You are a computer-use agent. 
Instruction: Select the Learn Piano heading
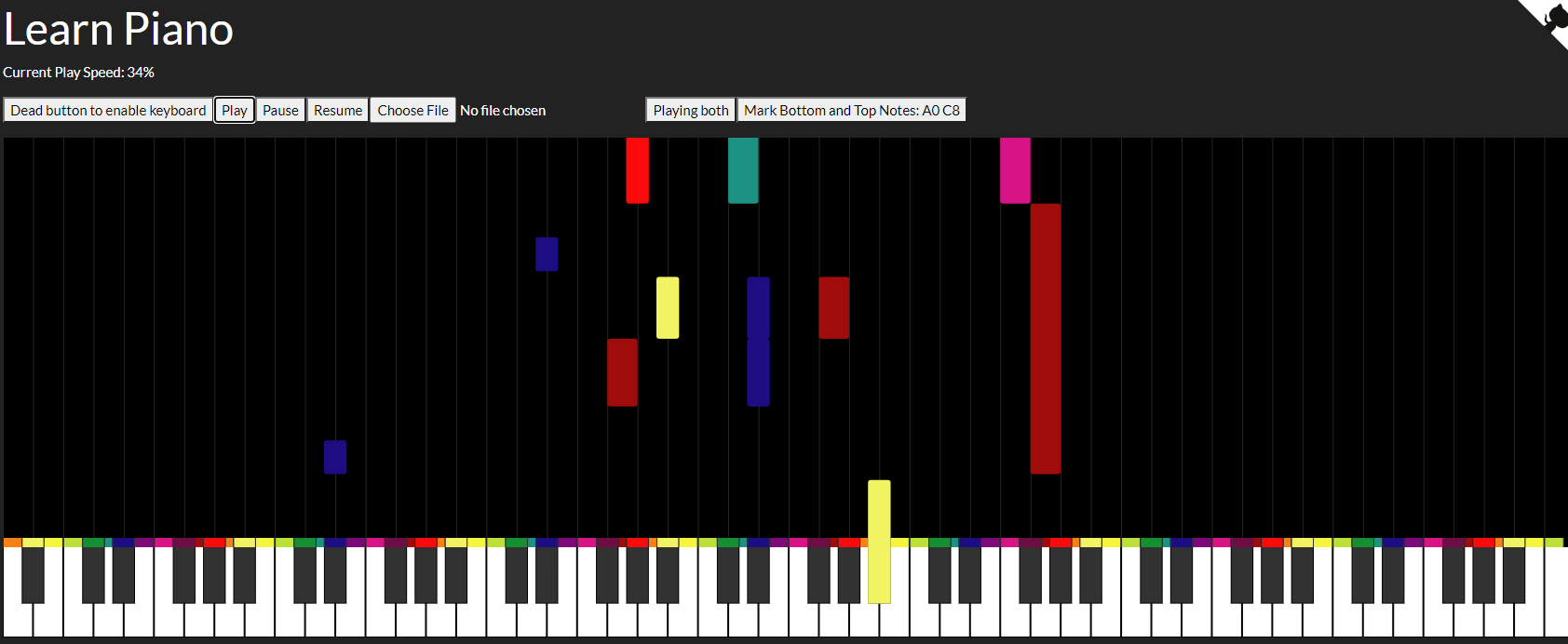[x=118, y=29]
